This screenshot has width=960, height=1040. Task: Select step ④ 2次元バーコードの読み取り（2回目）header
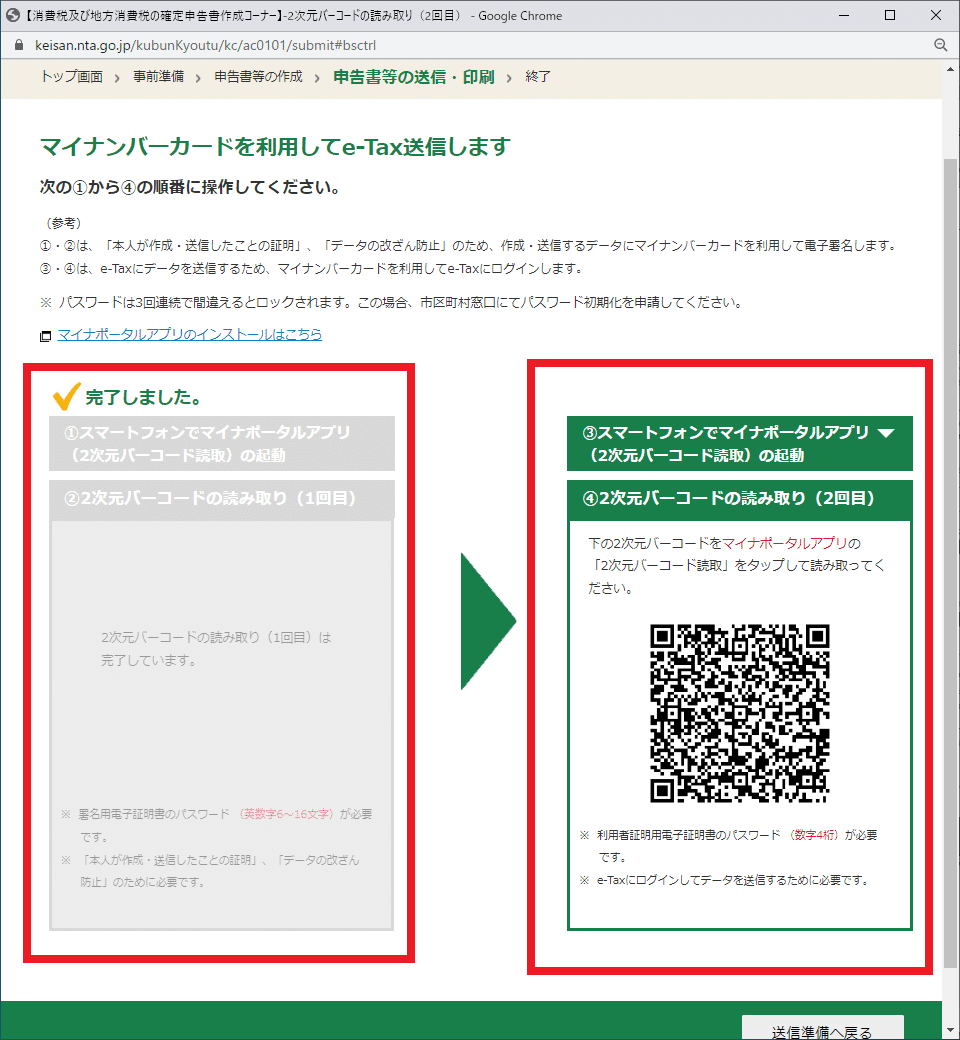point(739,499)
